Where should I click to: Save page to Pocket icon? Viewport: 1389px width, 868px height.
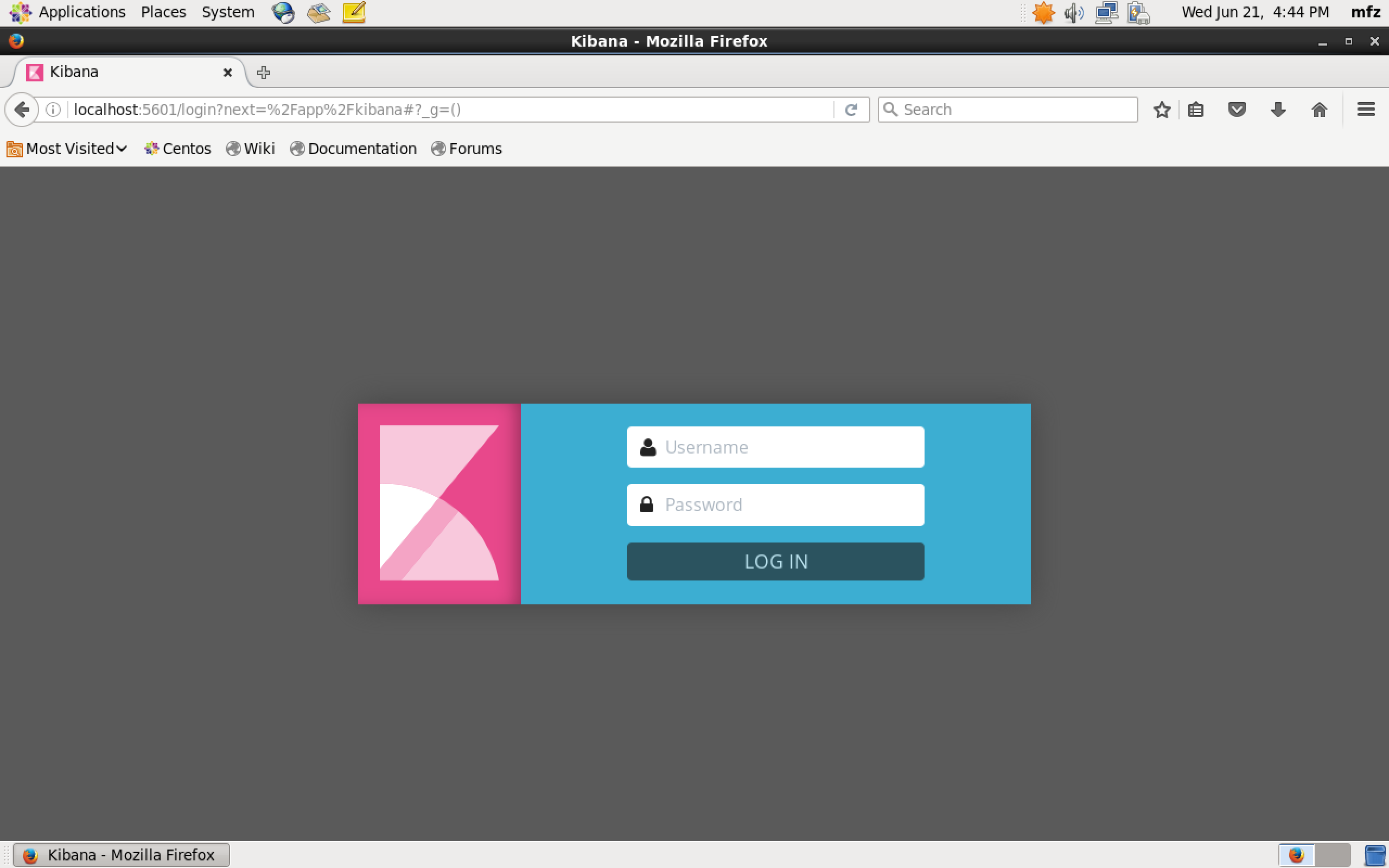pyautogui.click(x=1237, y=110)
